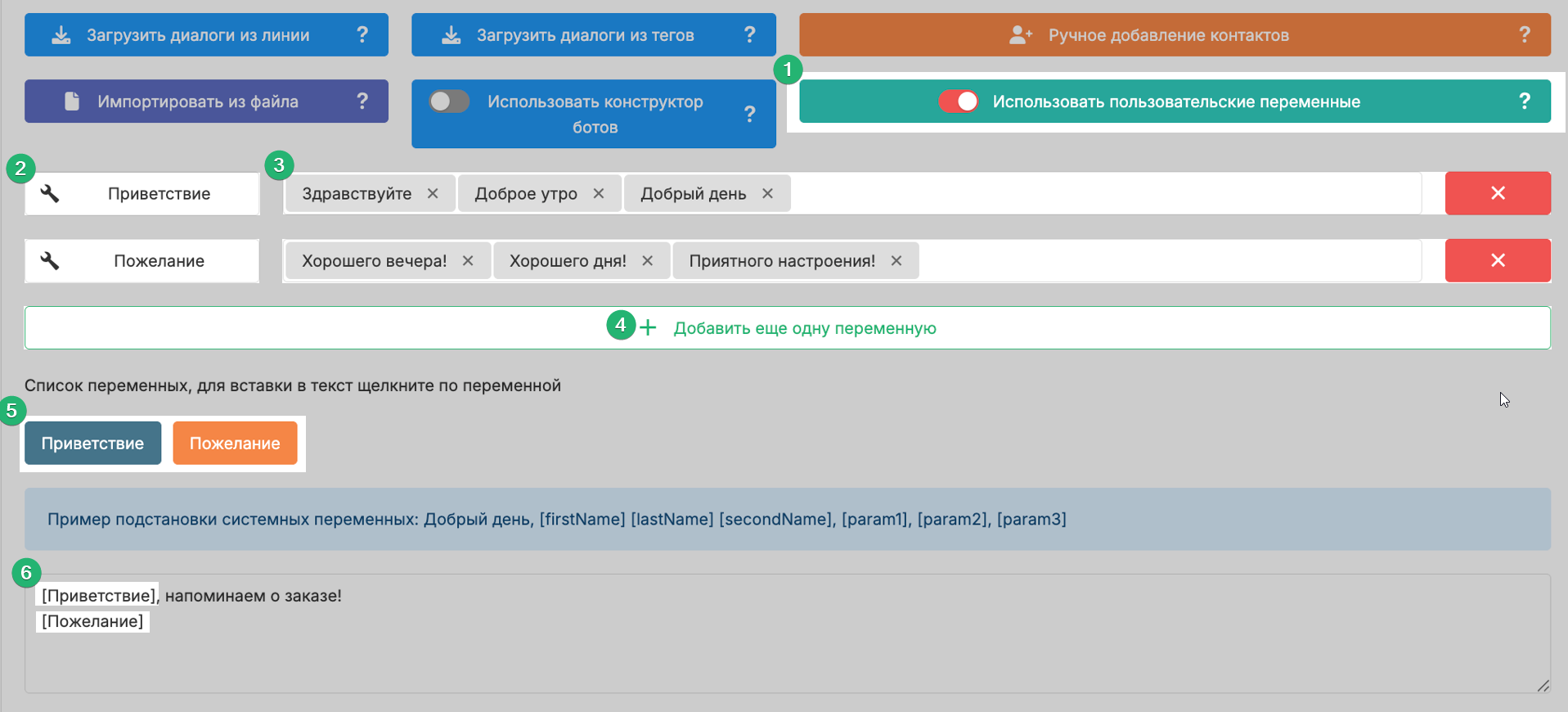Image resolution: width=1568 pixels, height=712 pixels.
Task: Remove the 'Приятного настроения!' tag
Action: (x=896, y=260)
